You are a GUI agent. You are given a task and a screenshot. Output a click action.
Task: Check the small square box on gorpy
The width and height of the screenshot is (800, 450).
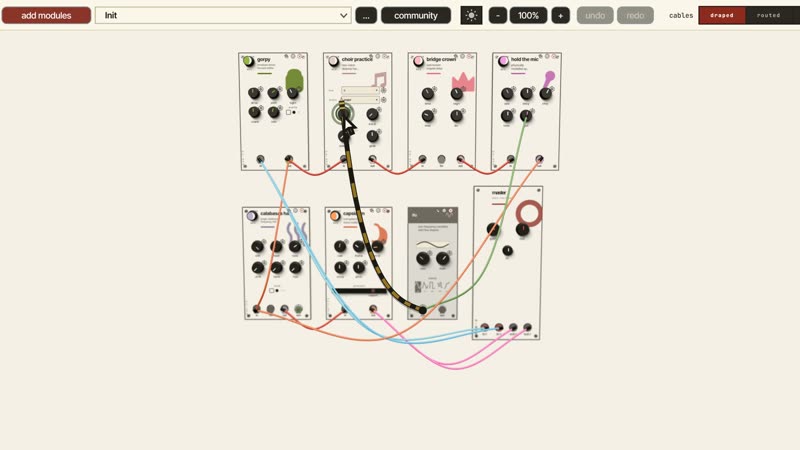click(x=288, y=112)
